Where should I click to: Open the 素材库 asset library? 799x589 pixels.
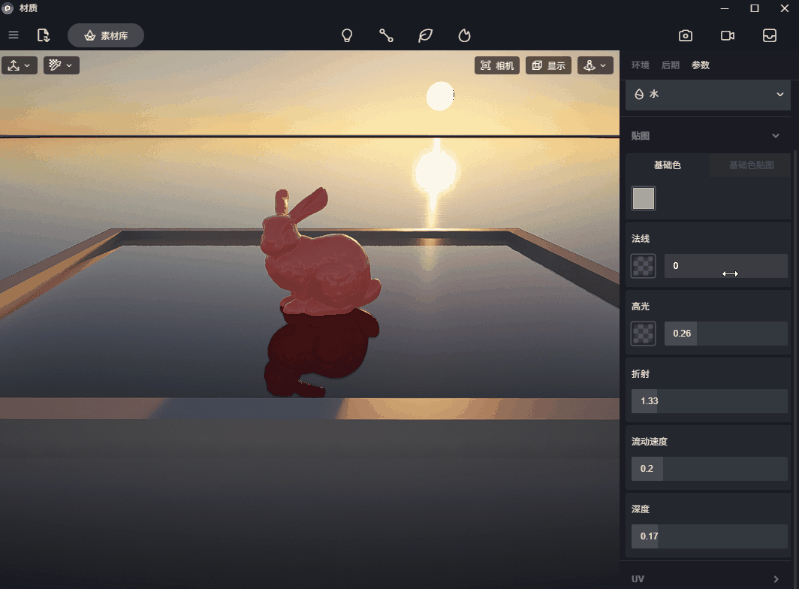click(x=106, y=35)
